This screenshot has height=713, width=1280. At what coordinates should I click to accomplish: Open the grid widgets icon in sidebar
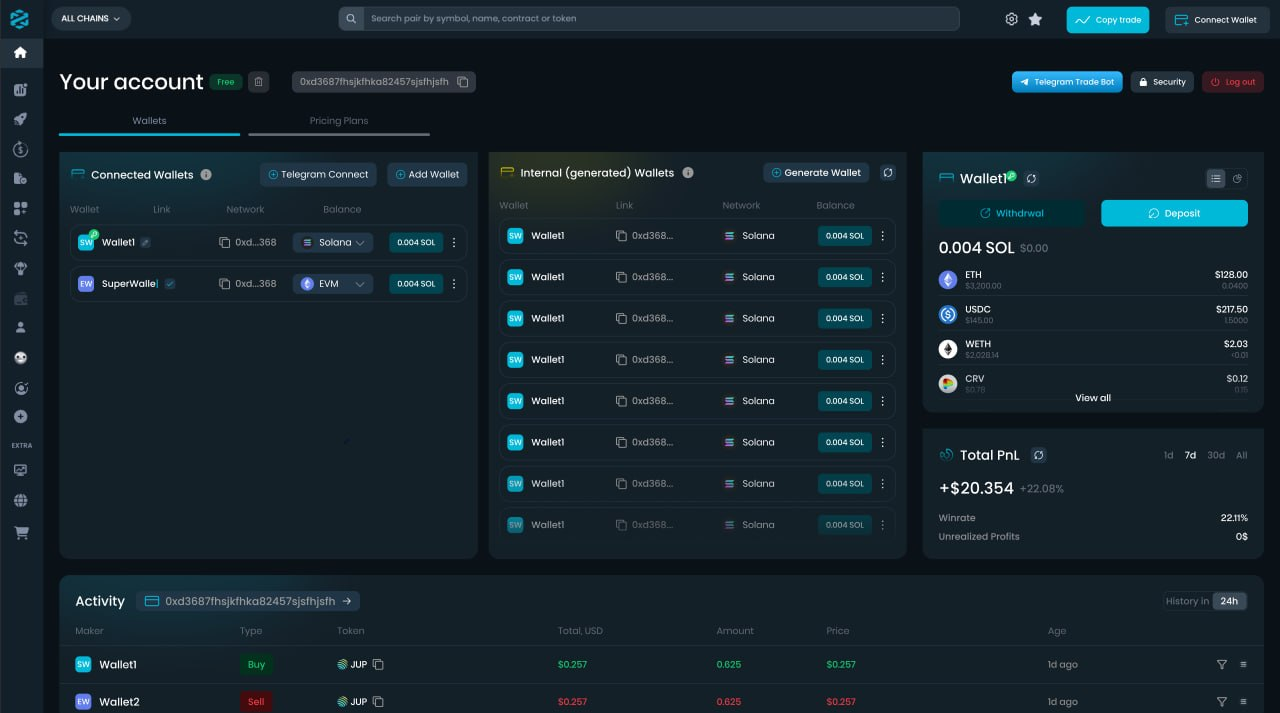[x=20, y=208]
